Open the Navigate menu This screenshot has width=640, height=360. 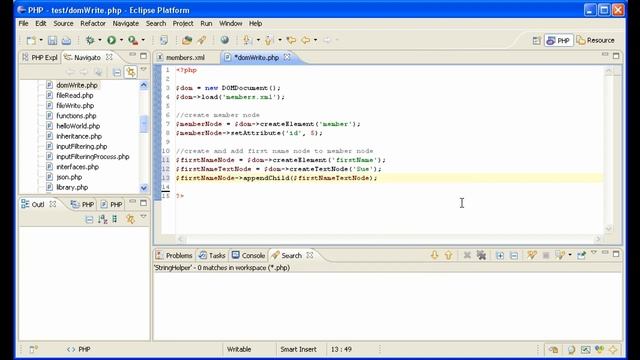(x=126, y=23)
